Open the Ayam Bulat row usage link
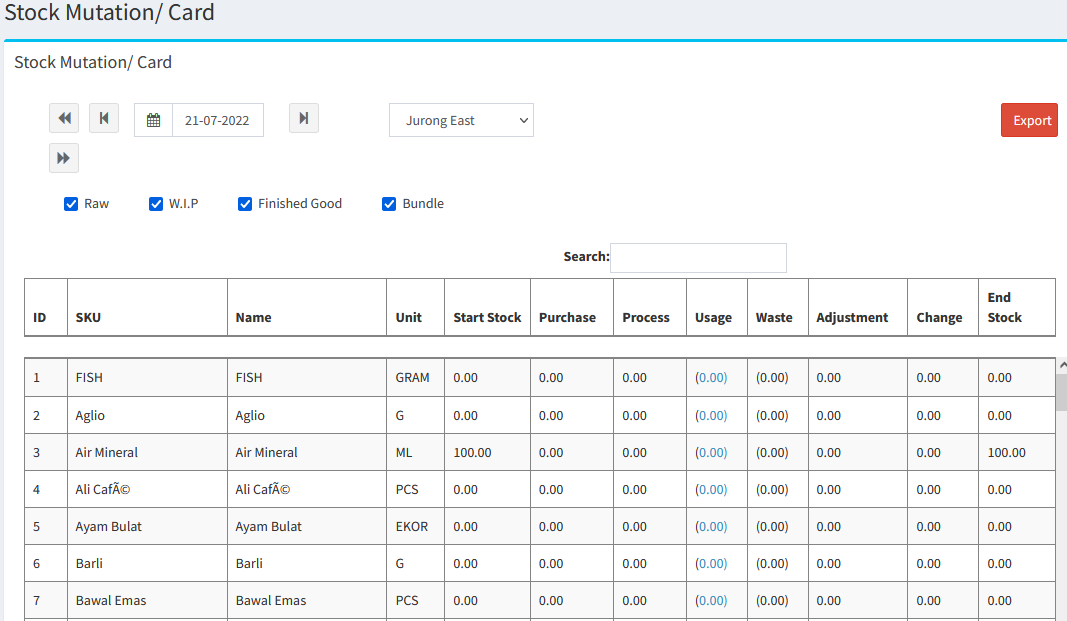Screen dimensions: 1067x621 pyautogui.click(x=711, y=526)
